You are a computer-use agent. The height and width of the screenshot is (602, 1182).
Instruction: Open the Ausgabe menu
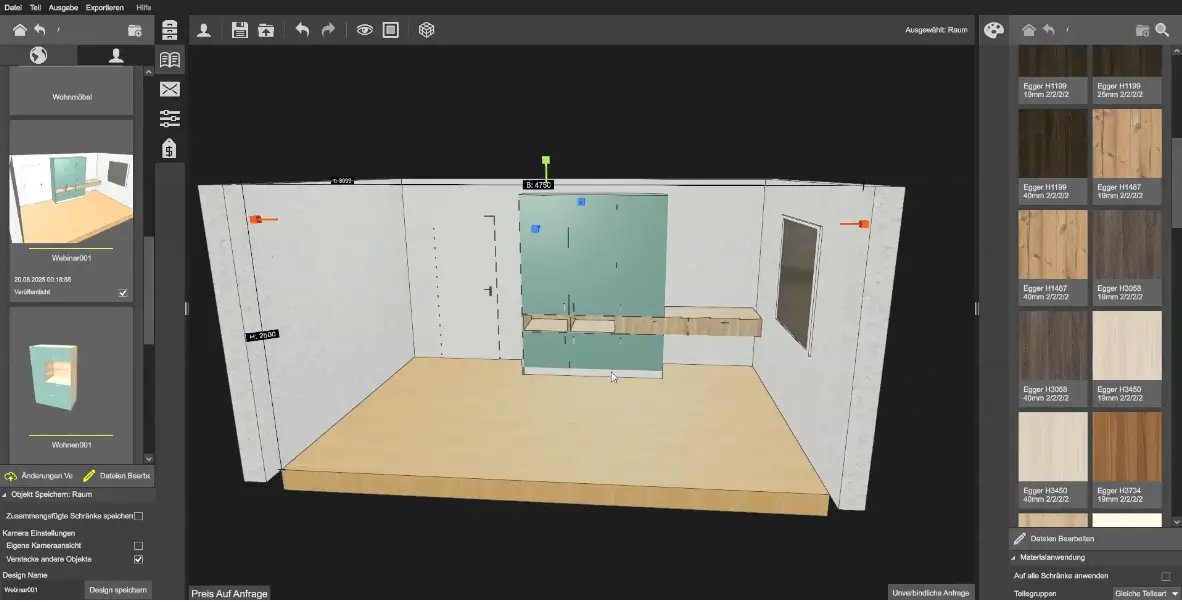pyautogui.click(x=63, y=8)
